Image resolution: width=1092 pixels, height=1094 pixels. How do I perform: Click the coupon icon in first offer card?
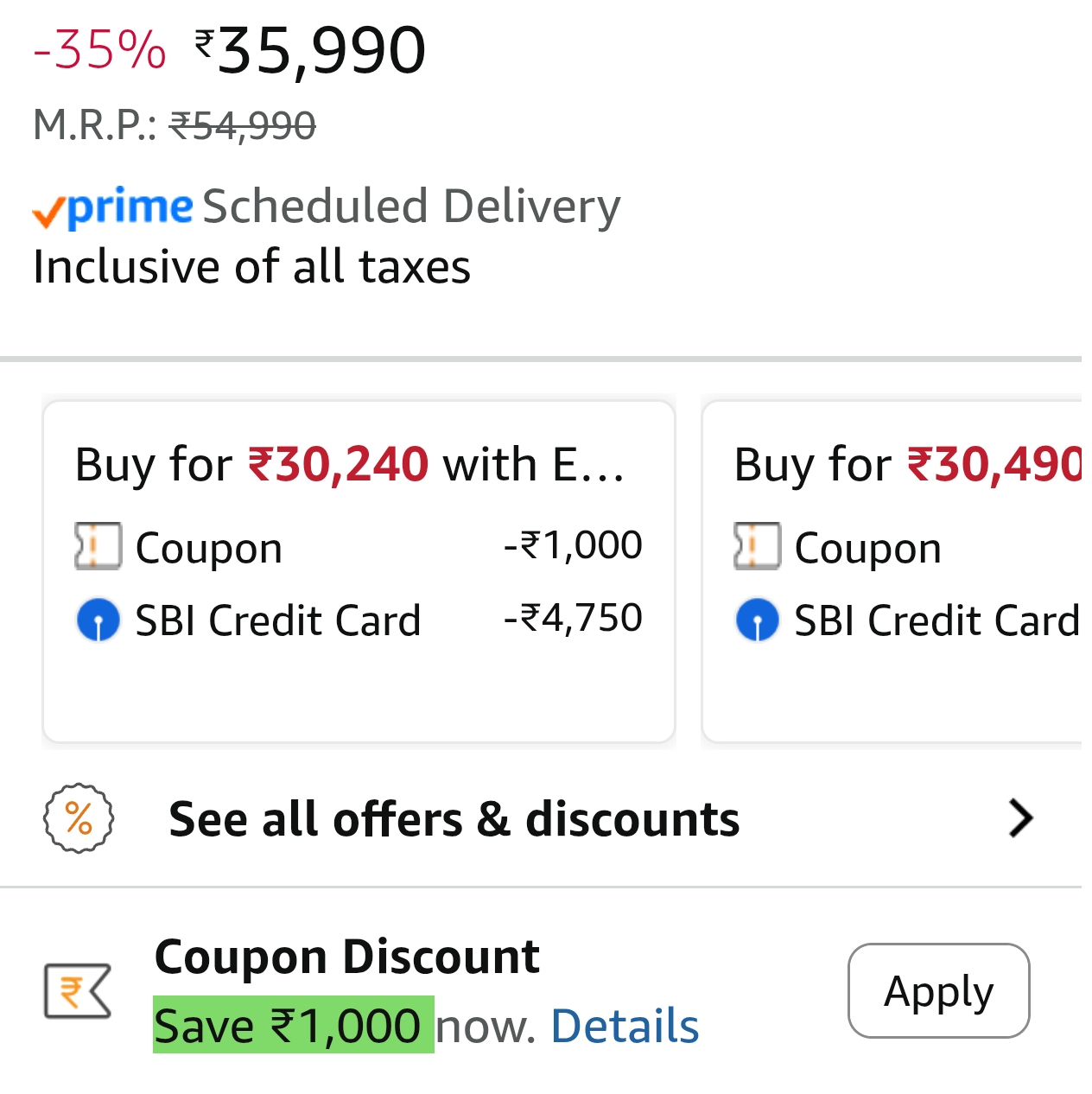(98, 547)
